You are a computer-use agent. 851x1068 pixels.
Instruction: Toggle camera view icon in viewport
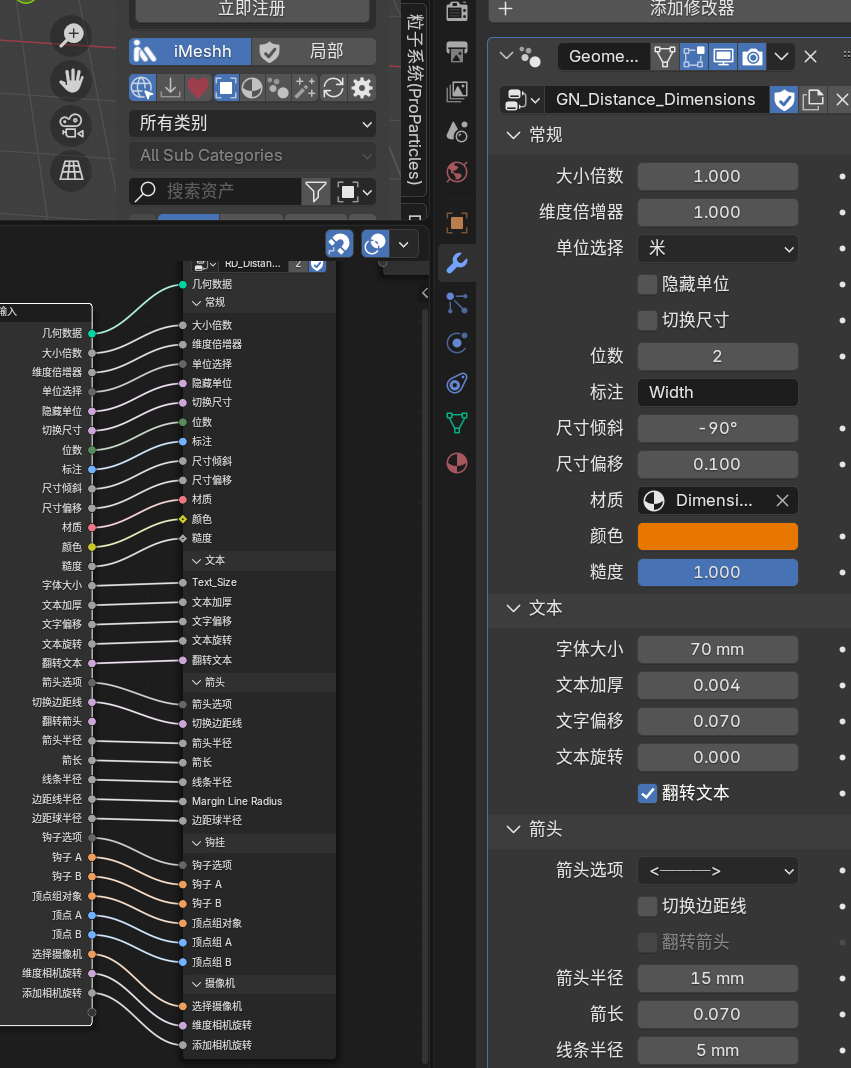point(71,125)
